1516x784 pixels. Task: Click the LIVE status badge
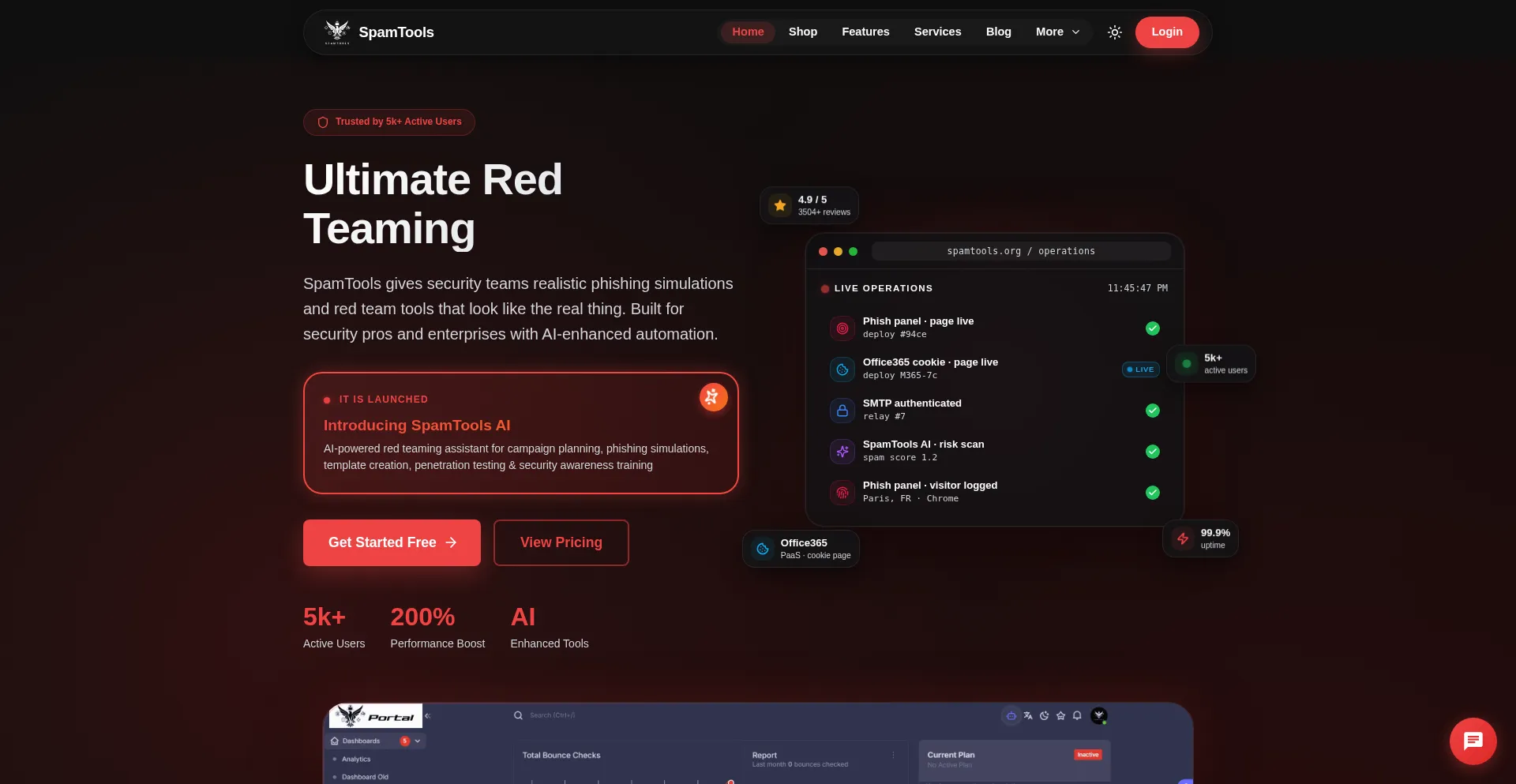(x=1140, y=369)
